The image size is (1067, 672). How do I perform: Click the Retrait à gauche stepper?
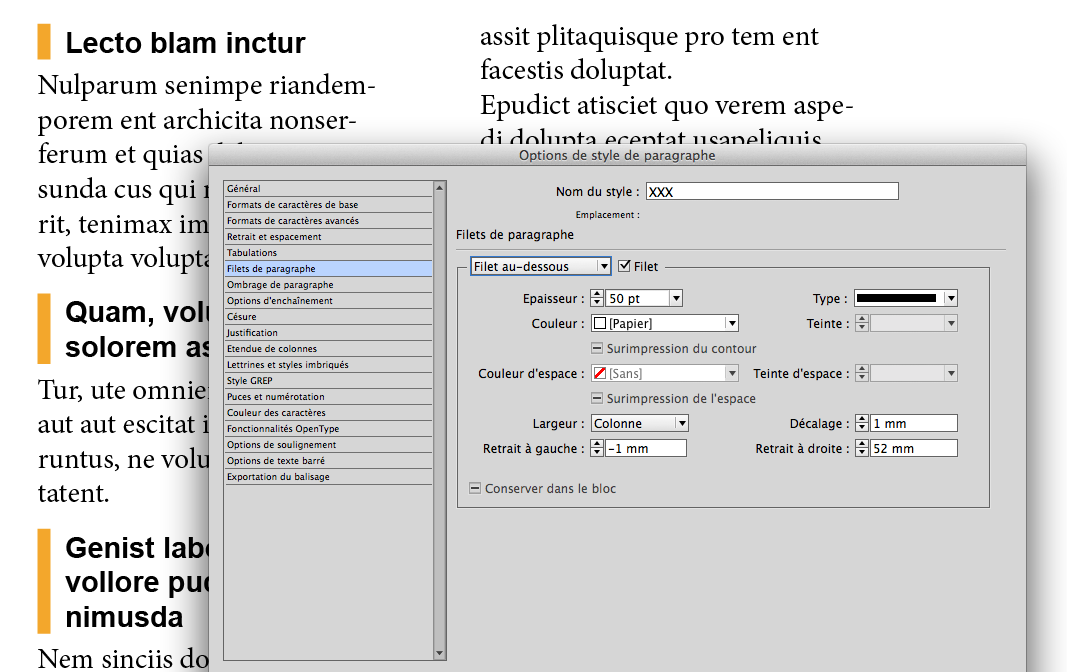tap(597, 448)
